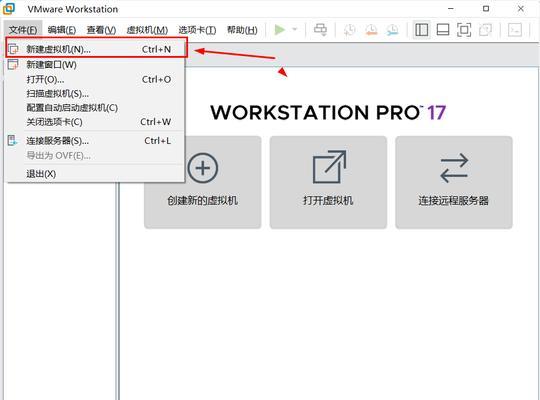540x400 pixels.
Task: Choose 连接服务器(S)... menu entry
Action: click(95, 141)
